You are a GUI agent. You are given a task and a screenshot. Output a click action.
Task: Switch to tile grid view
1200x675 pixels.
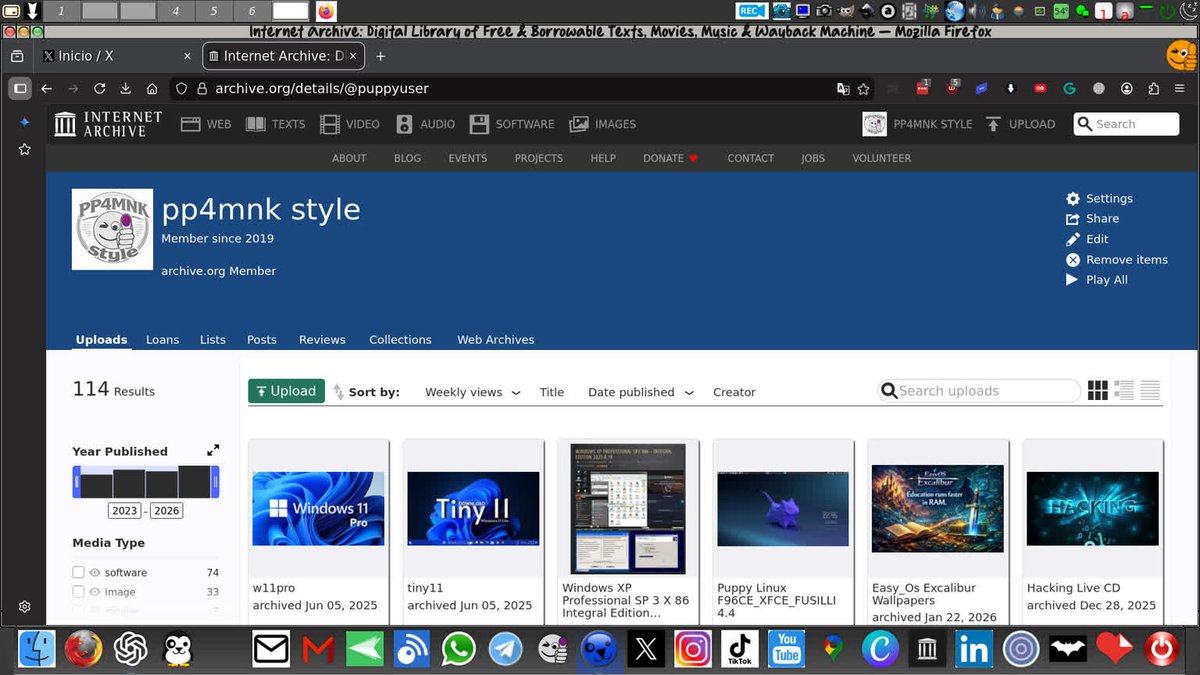point(1097,391)
